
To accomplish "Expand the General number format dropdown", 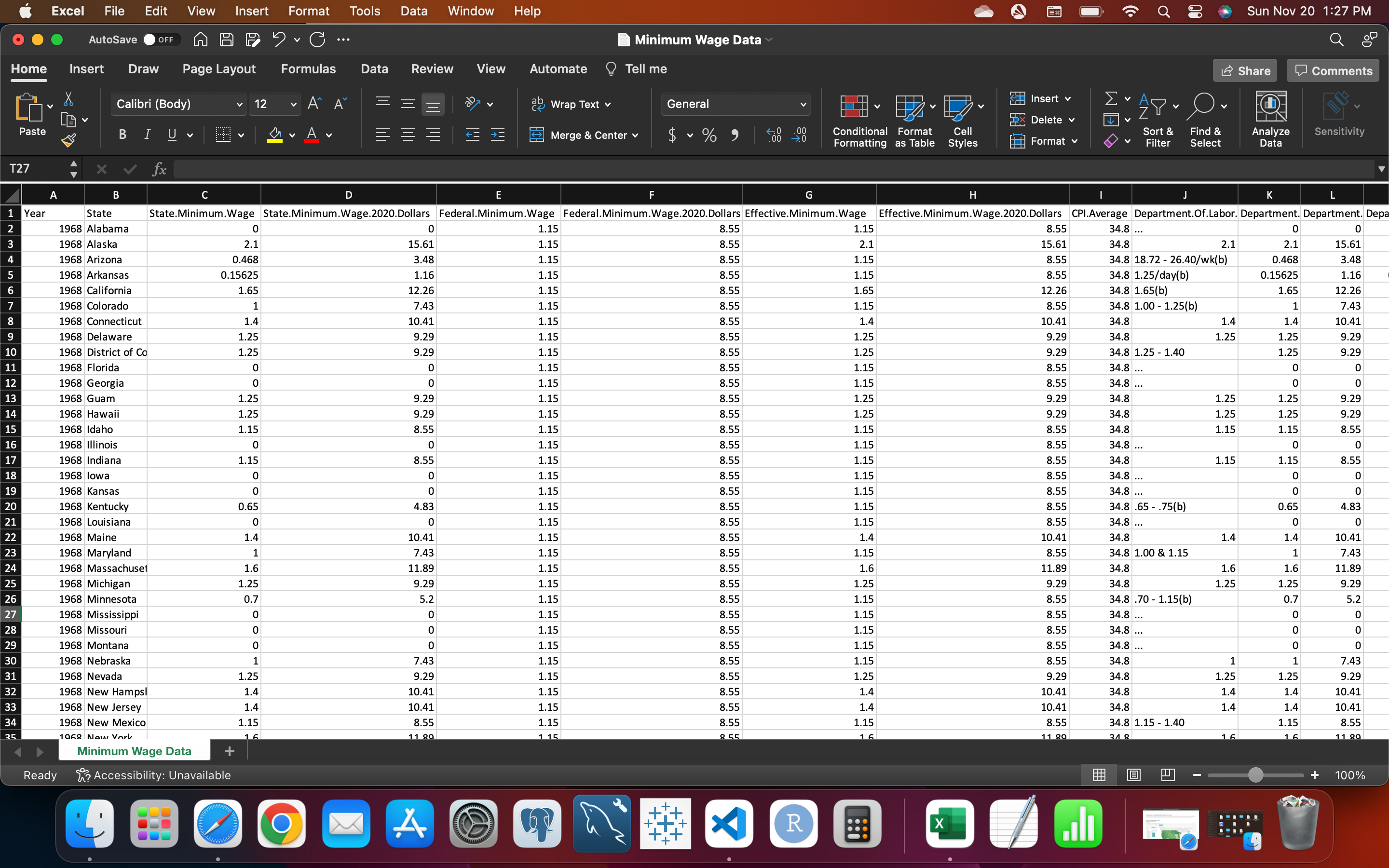I will pyautogui.click(x=735, y=104).
